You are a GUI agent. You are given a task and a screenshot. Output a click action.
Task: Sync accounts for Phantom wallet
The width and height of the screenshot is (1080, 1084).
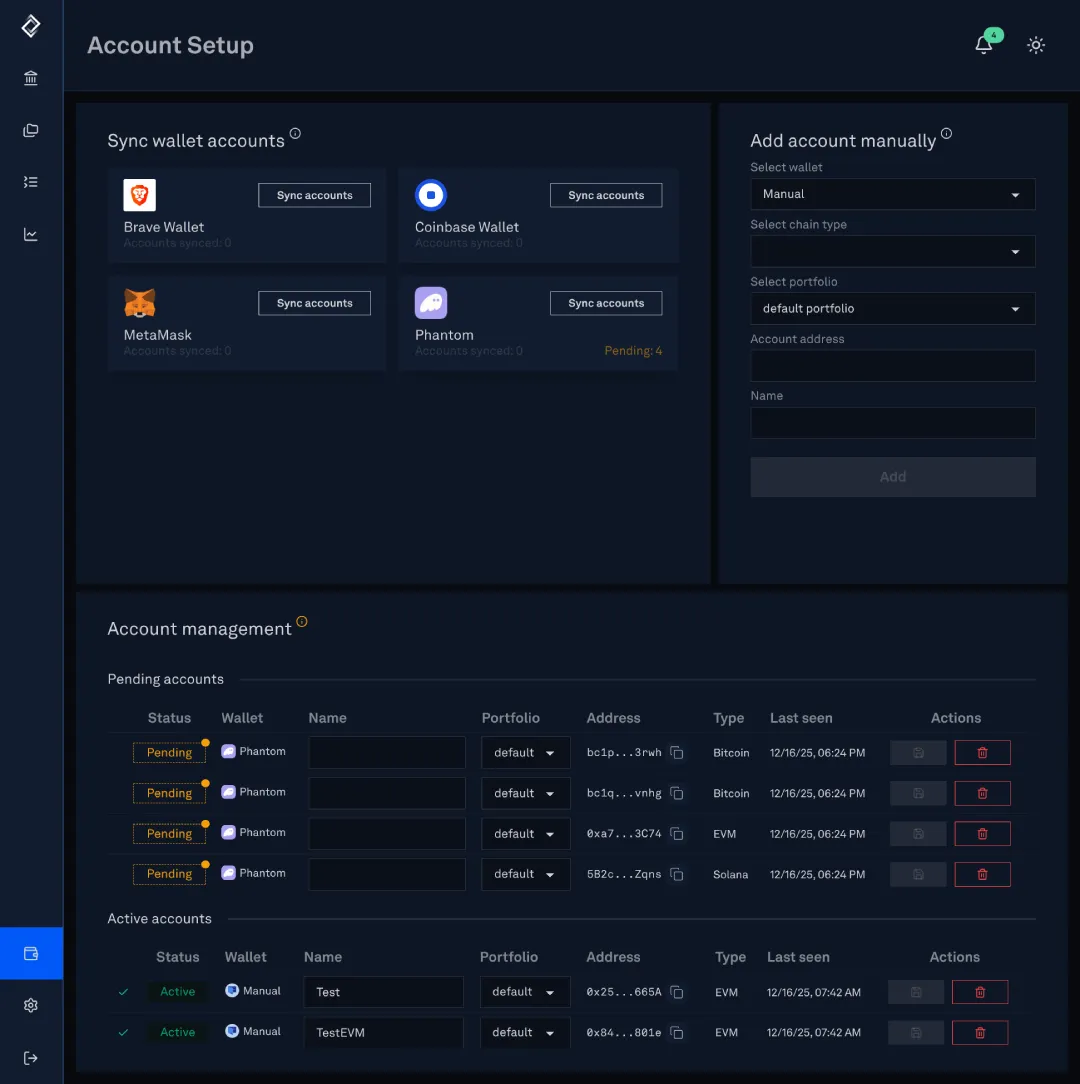[605, 303]
